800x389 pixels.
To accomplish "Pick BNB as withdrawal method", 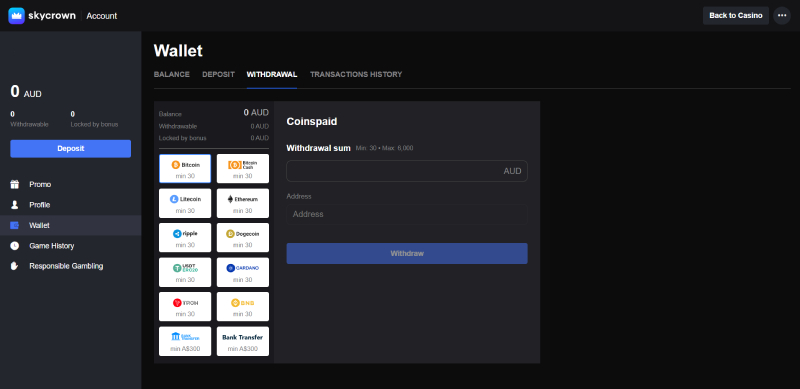I will pos(243,306).
